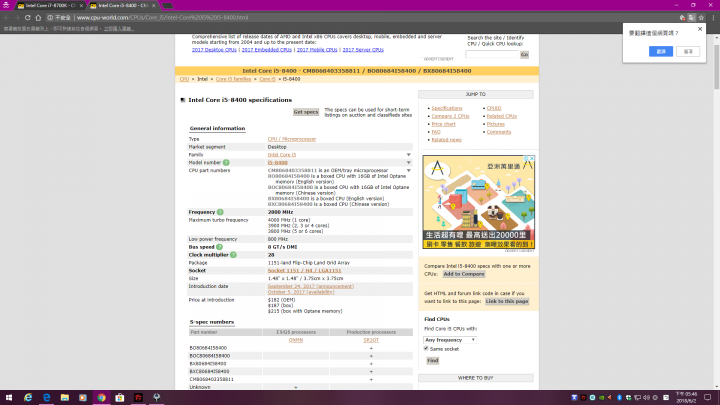Reload the page with the refresh icon
720x405 pixels.
pos(28,17)
